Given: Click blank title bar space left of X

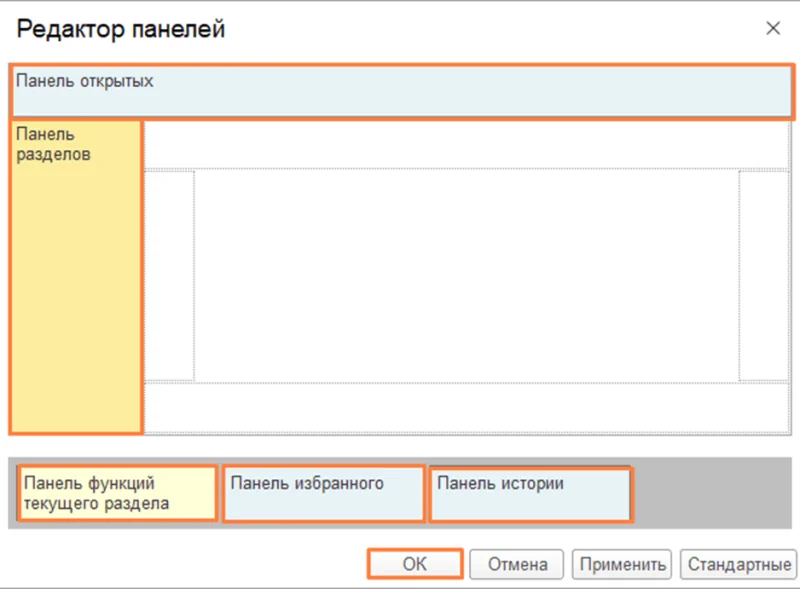Looking at the screenshot, I should click(x=500, y=30).
